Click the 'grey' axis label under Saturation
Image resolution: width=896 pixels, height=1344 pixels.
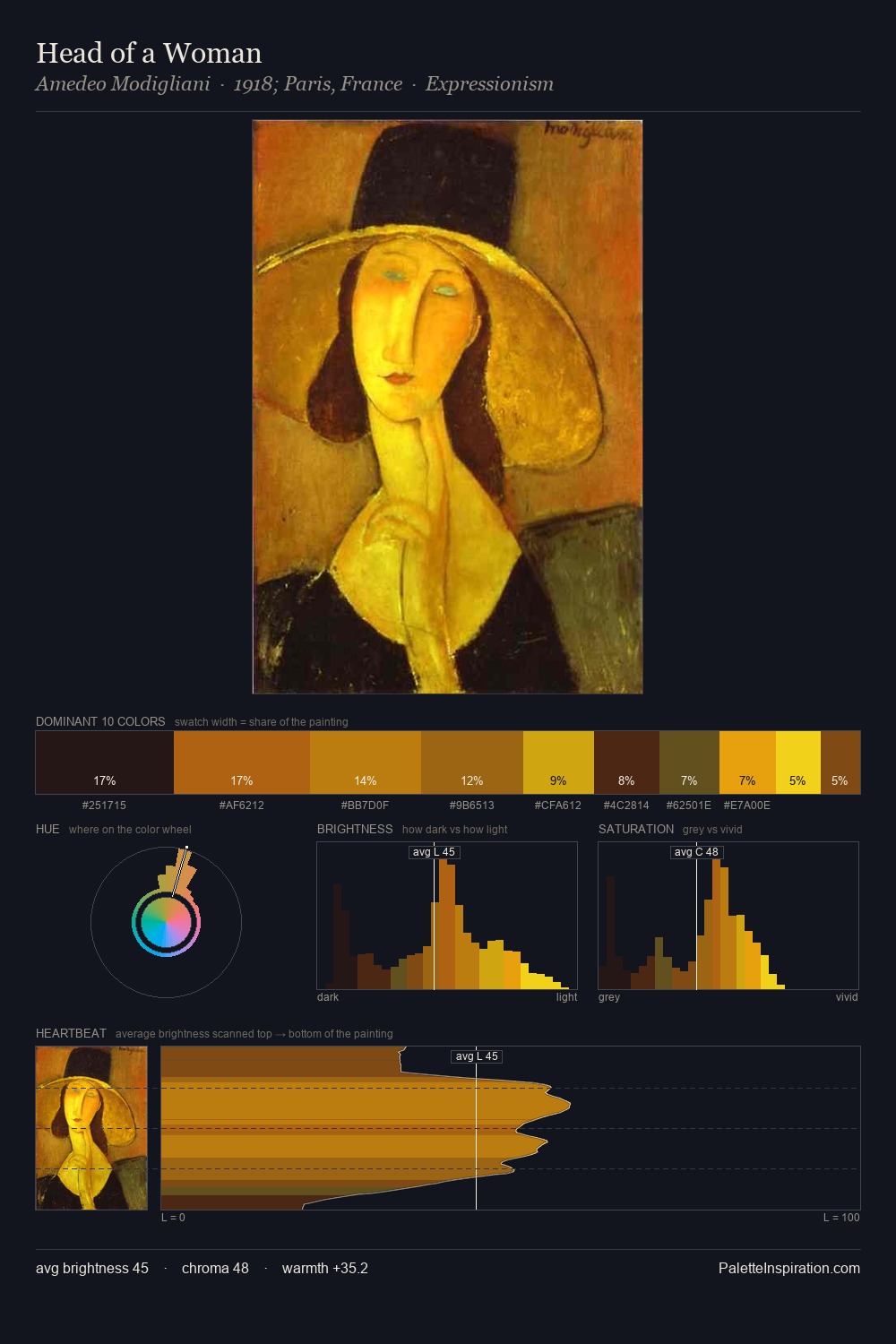pos(609,996)
